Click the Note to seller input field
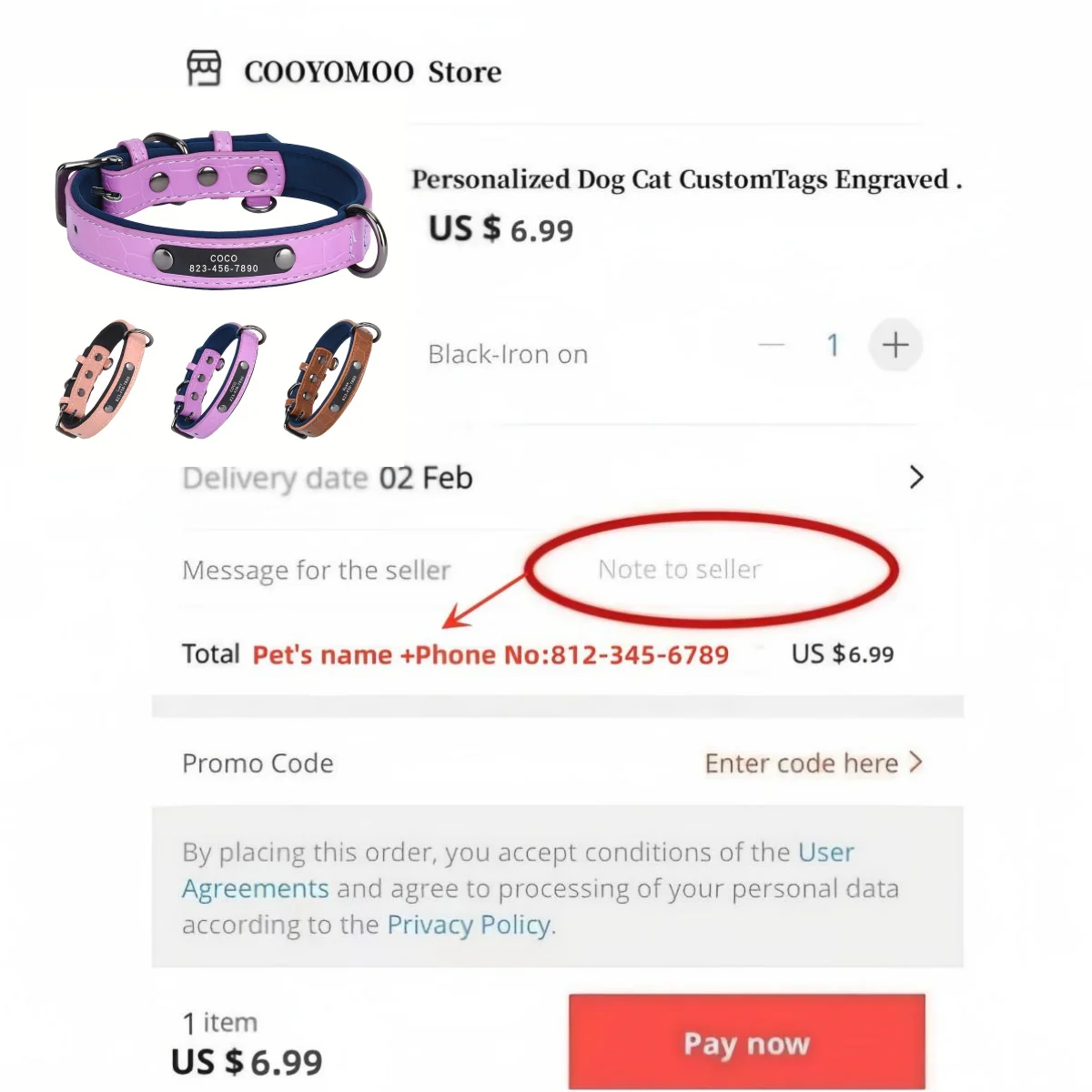The height and width of the screenshot is (1092, 1092). click(x=679, y=570)
